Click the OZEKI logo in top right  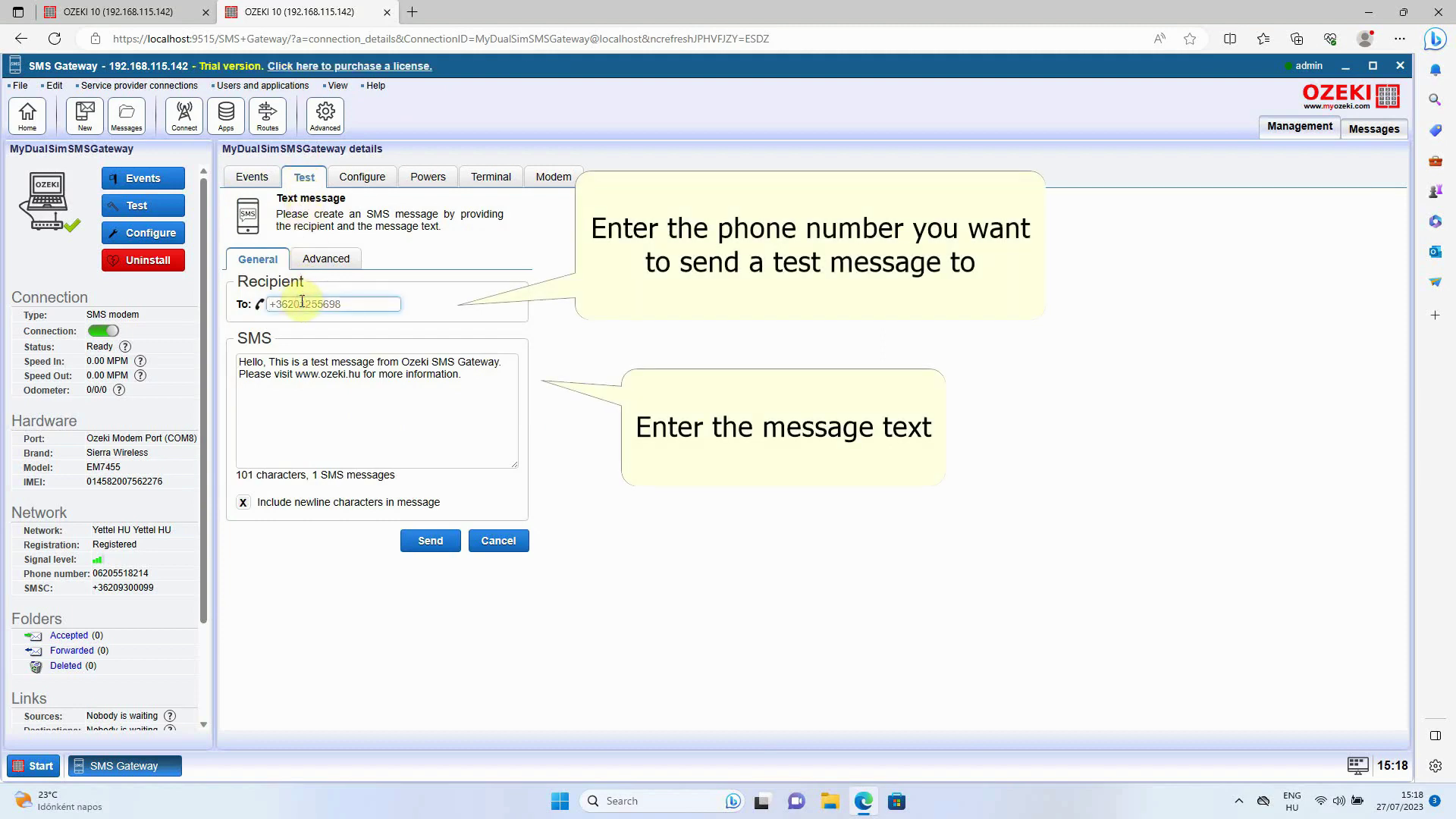[x=1351, y=96]
